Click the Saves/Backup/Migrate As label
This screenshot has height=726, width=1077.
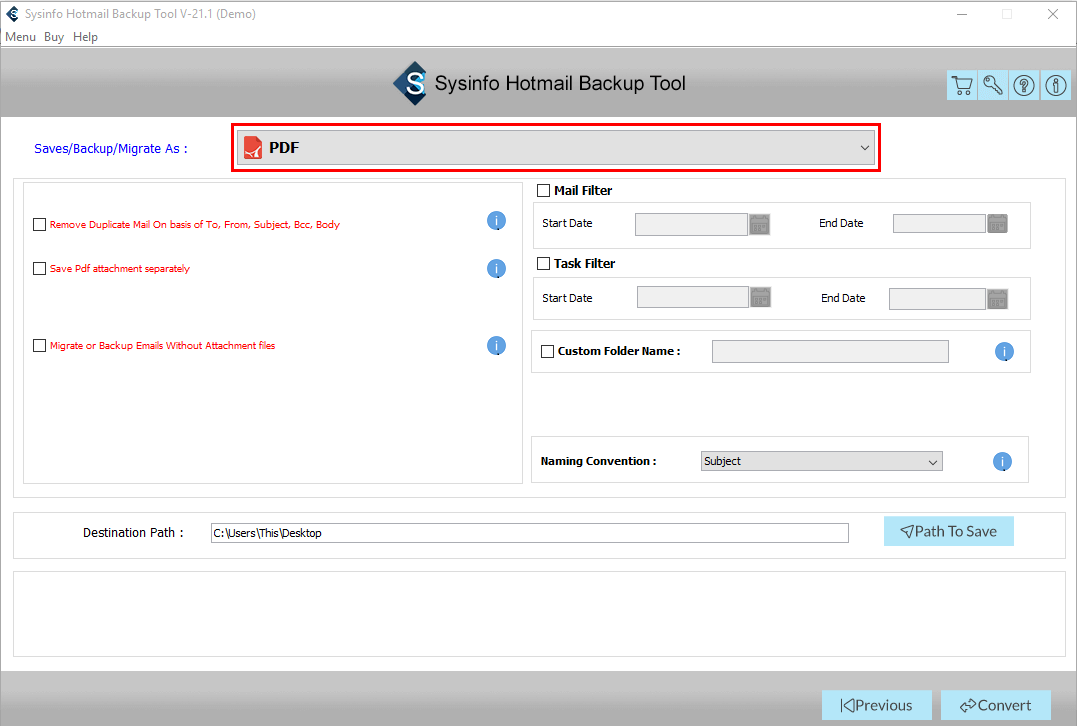tap(111, 148)
